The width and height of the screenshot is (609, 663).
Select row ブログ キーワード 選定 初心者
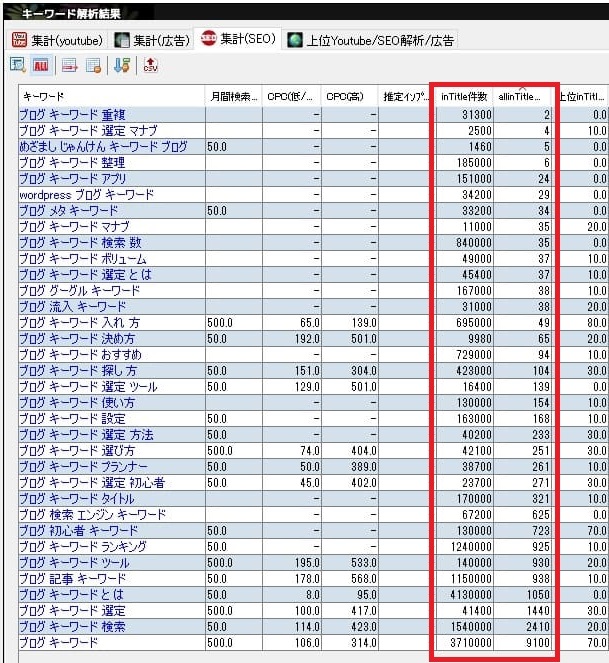point(313,483)
